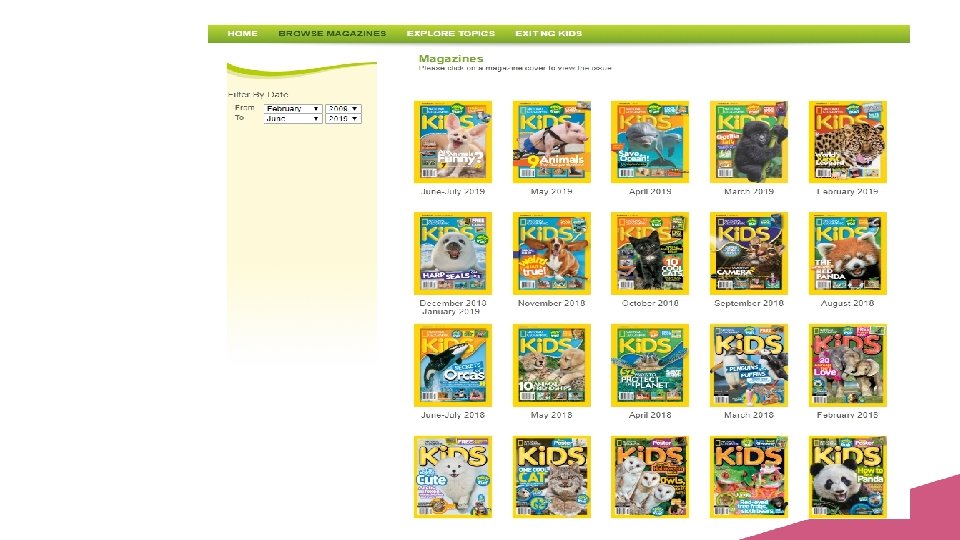Click the 'October 2018' caption
The height and width of the screenshot is (540, 960).
(x=650, y=303)
